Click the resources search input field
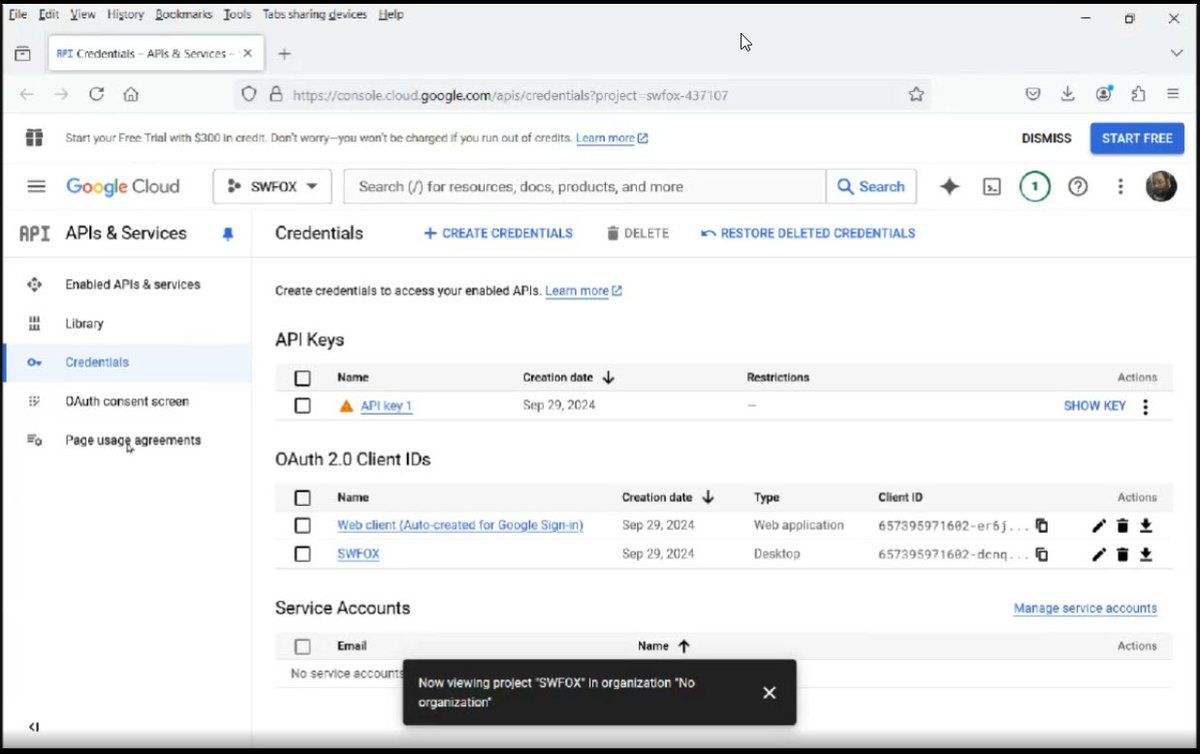1200x754 pixels. 585,186
